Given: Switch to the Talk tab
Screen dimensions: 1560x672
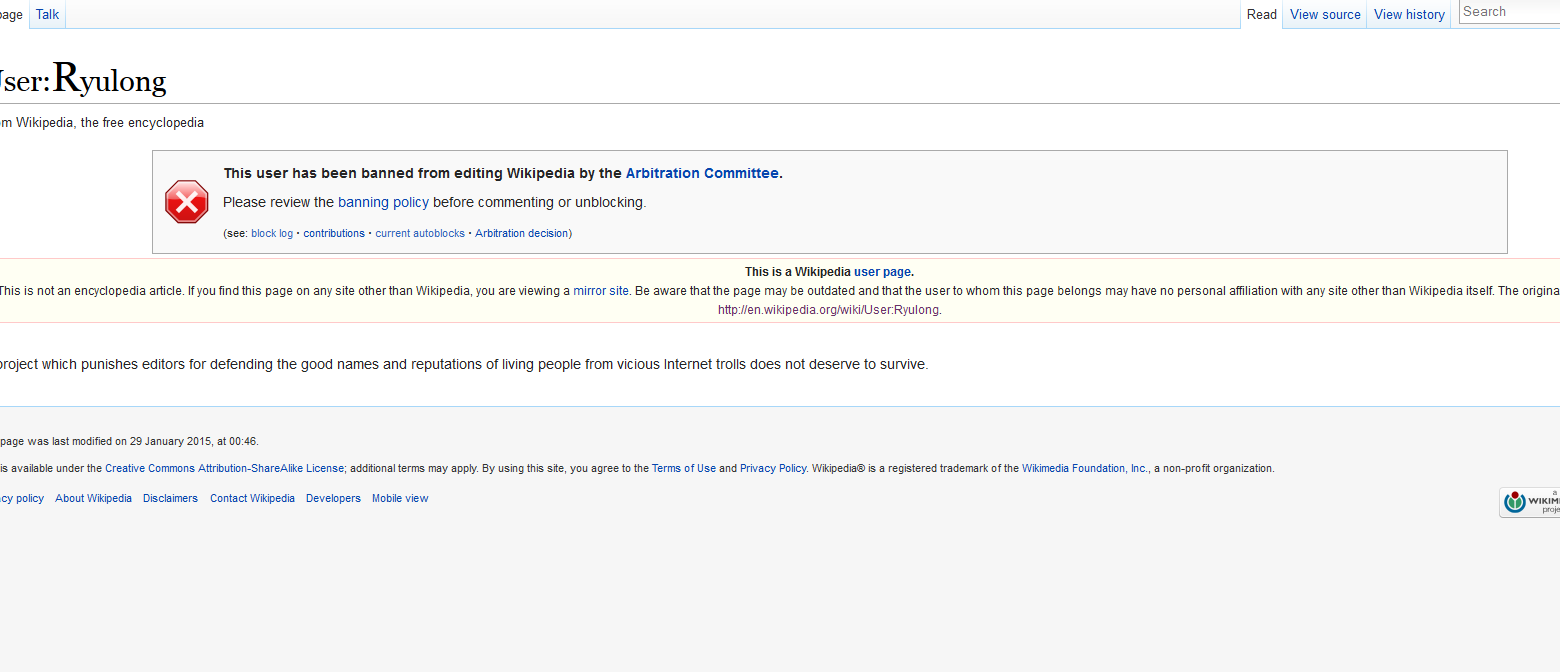Looking at the screenshot, I should (x=47, y=14).
